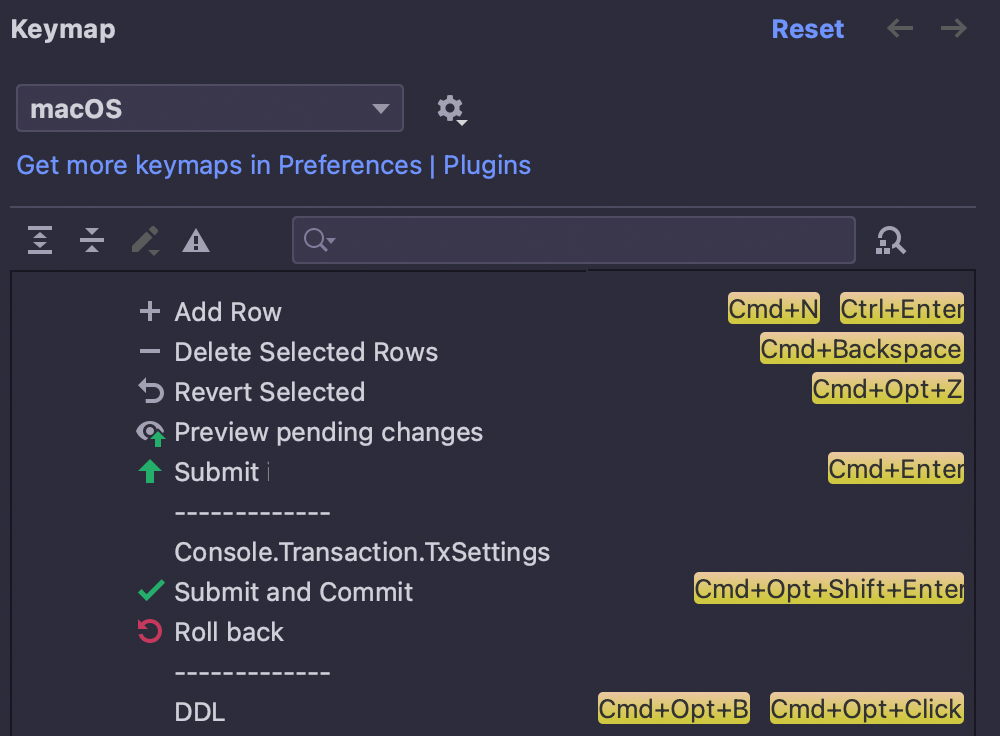This screenshot has height=736, width=1000.
Task: Select Preview pending changes action
Action: 328,432
